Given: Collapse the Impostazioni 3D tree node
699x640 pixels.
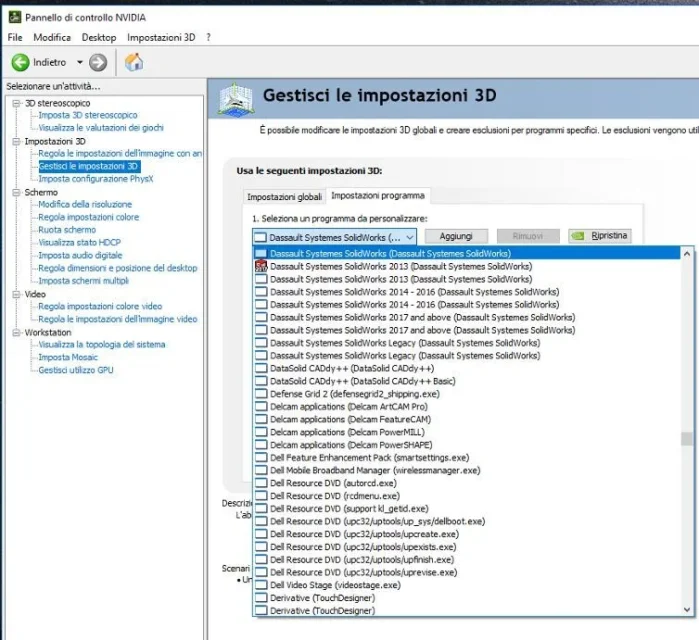Looking at the screenshot, I should click(16, 141).
